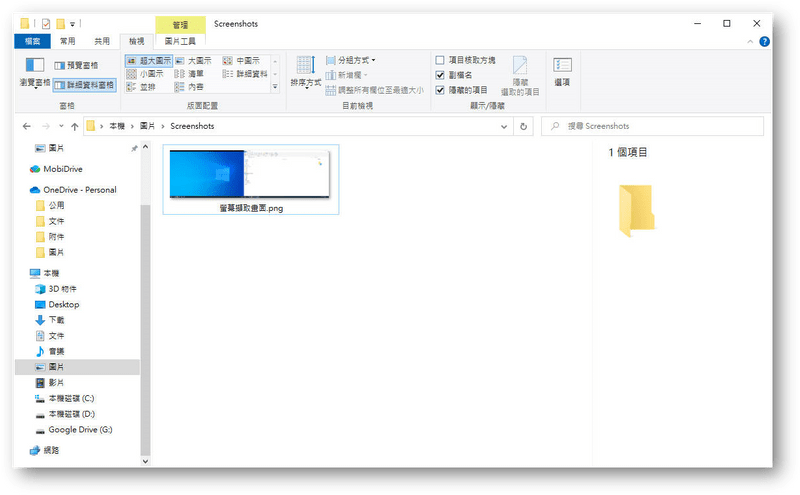Click the 詳細資料窗格 button
Viewport: 800px width, 495px height.
click(x=83, y=86)
